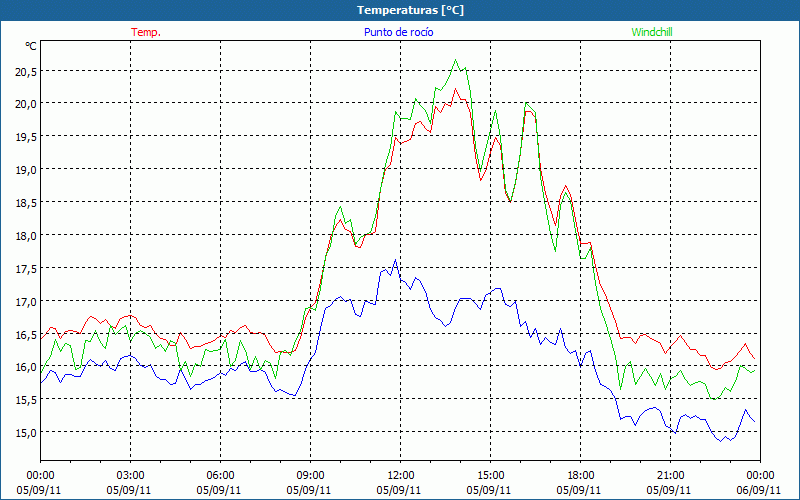Click the °C unit label on the axis
Screen dimensions: 800x500
pos(31,46)
